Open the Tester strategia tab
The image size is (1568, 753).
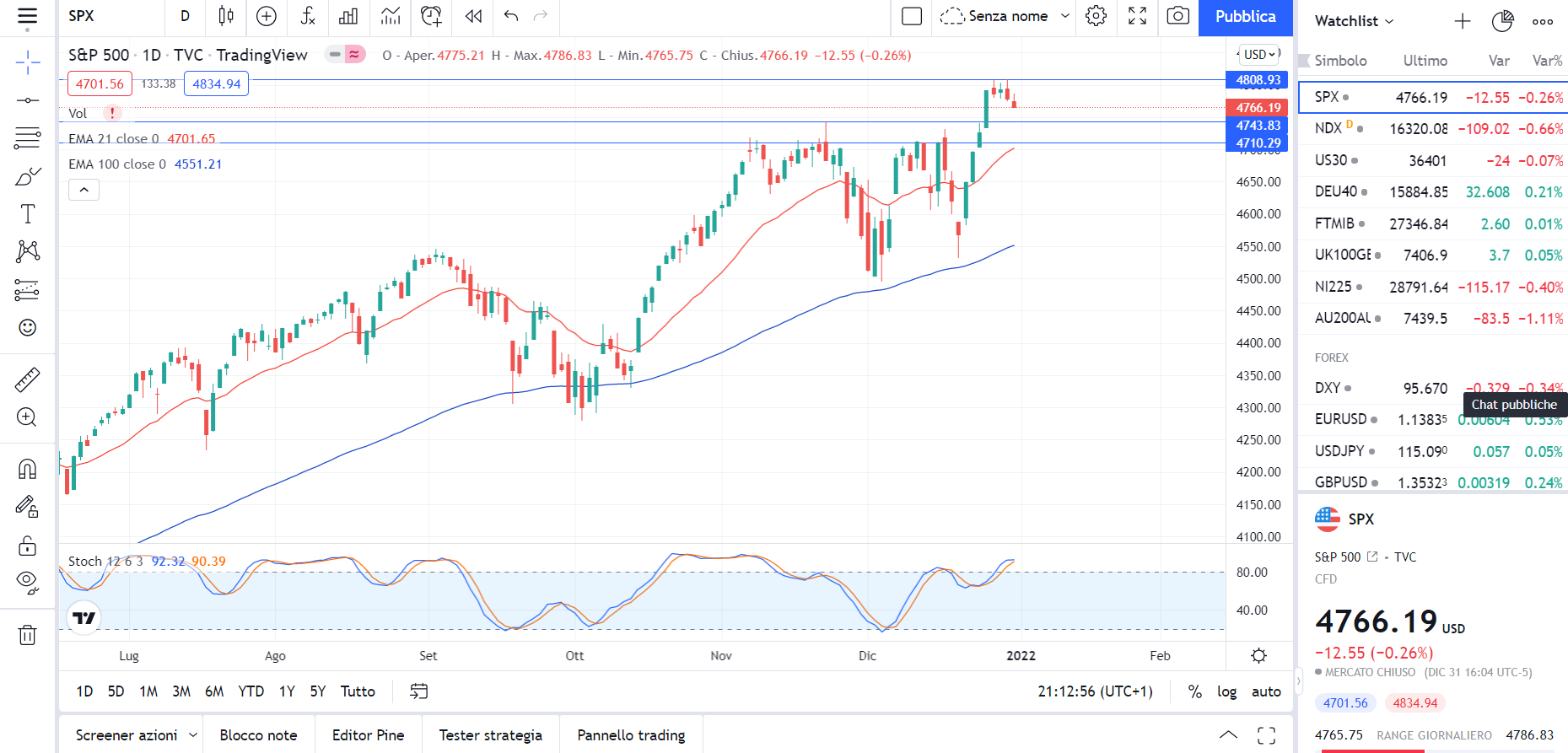tap(490, 735)
